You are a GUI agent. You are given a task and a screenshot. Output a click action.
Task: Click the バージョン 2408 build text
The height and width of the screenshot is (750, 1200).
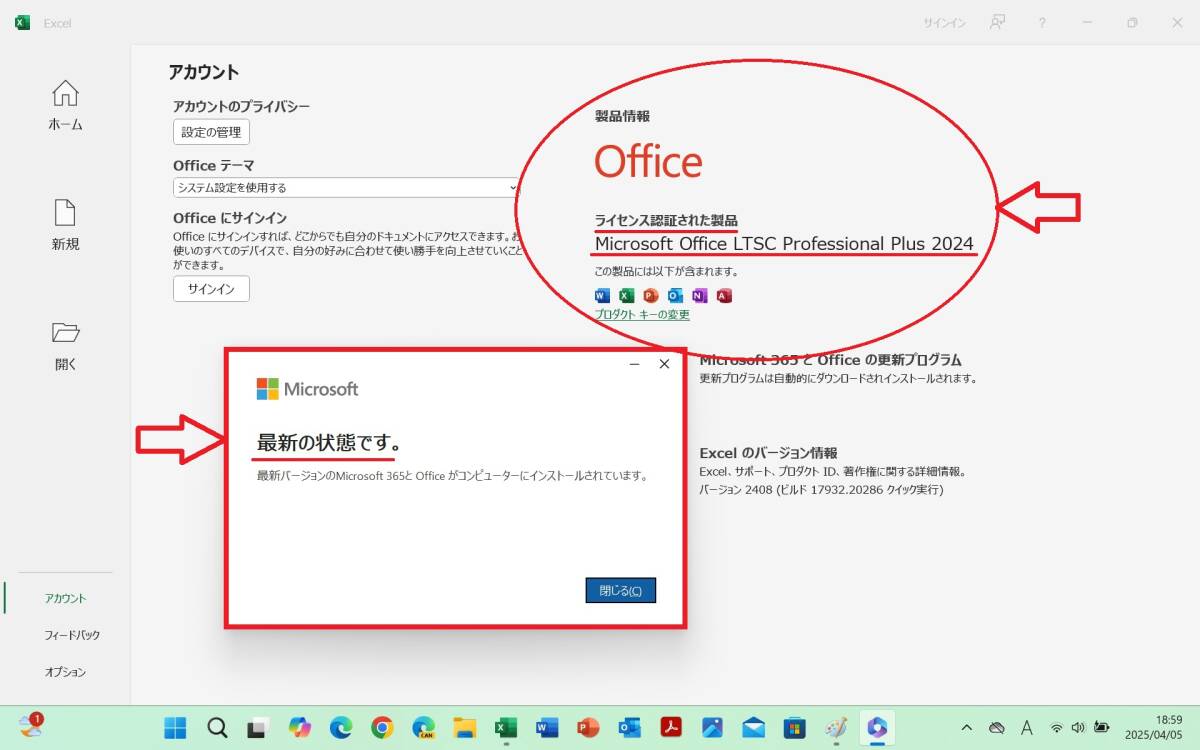click(x=821, y=490)
